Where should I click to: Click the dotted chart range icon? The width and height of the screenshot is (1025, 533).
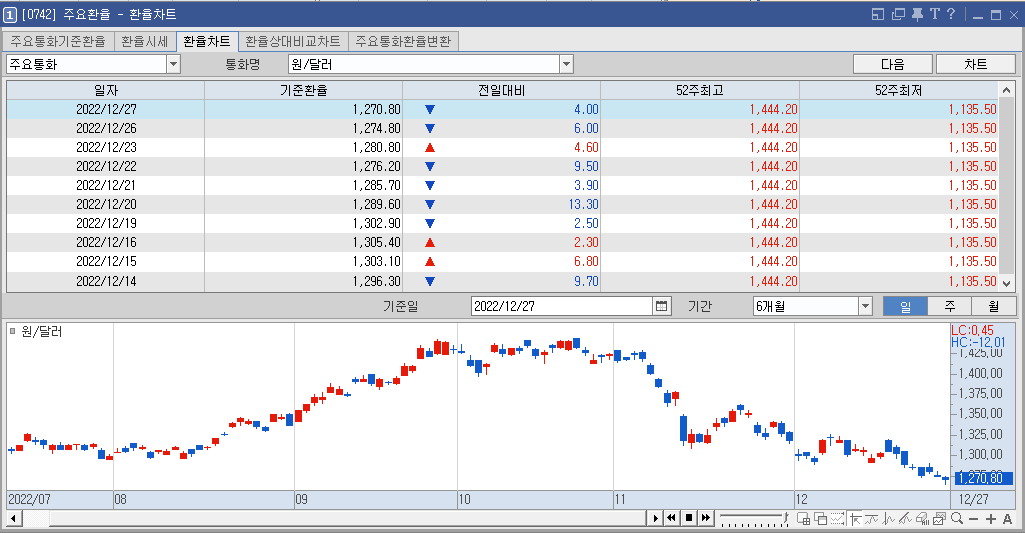point(837,519)
